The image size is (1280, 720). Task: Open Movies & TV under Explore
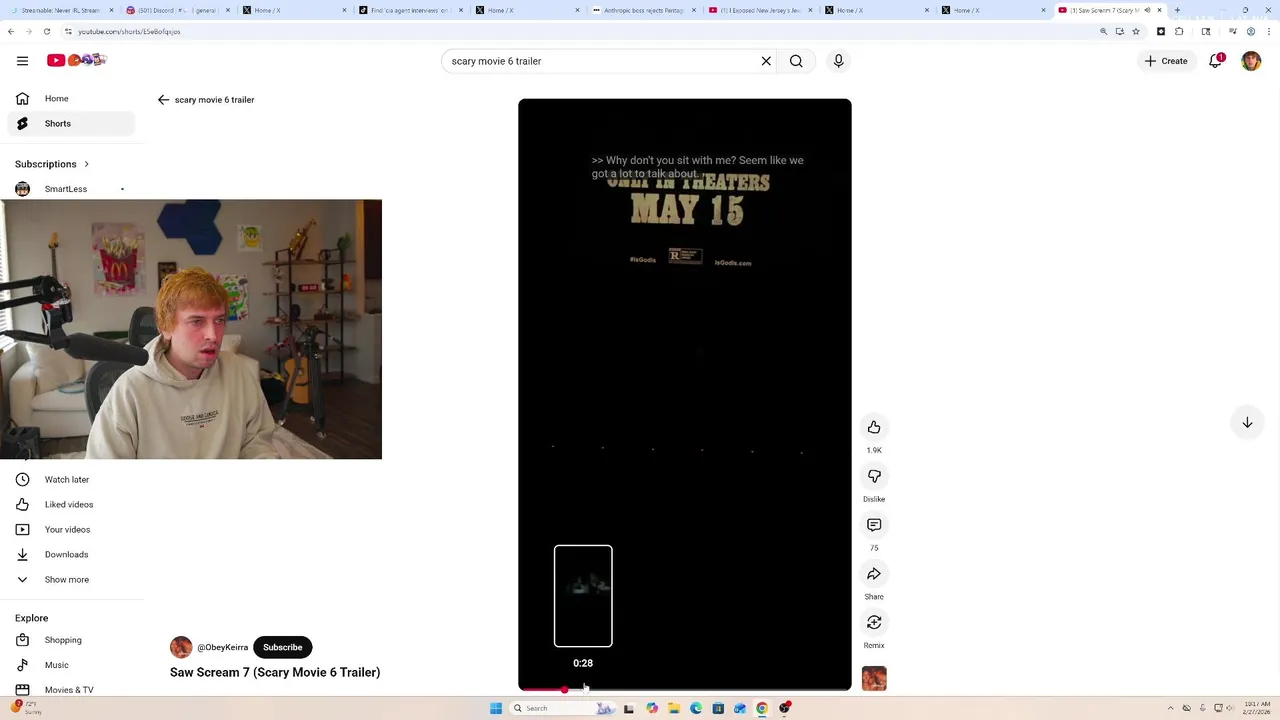click(x=70, y=689)
